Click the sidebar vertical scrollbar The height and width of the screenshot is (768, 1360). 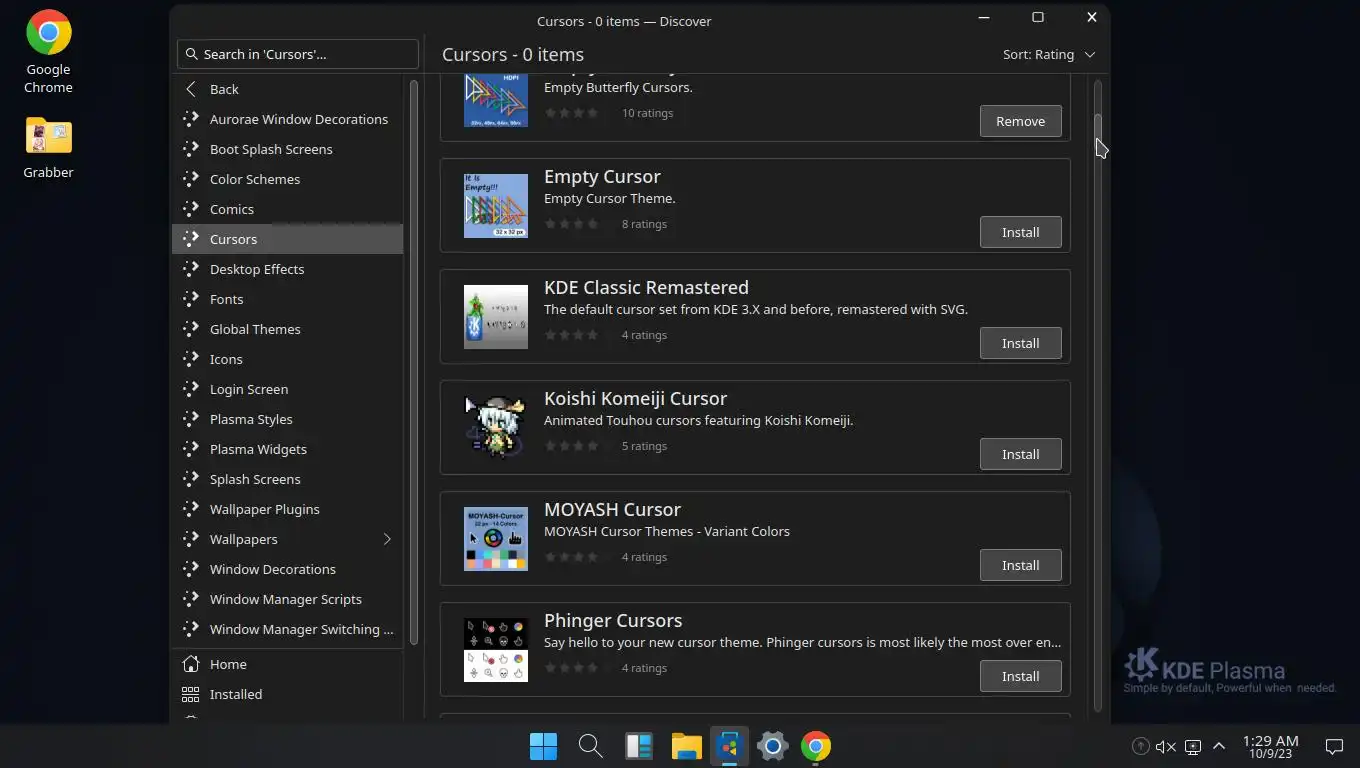414,362
